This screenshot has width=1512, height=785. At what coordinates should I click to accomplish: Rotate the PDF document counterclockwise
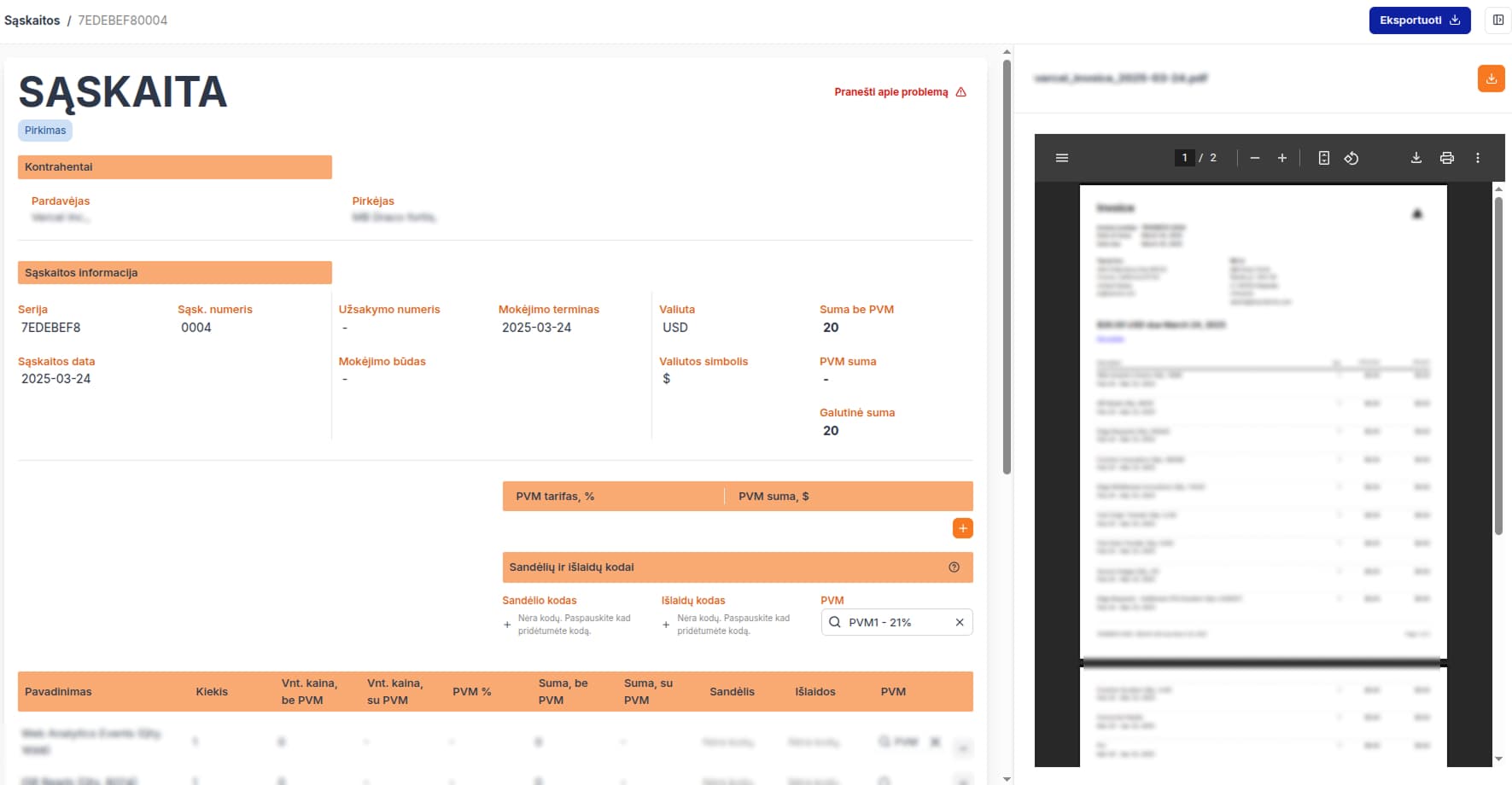coord(1351,158)
